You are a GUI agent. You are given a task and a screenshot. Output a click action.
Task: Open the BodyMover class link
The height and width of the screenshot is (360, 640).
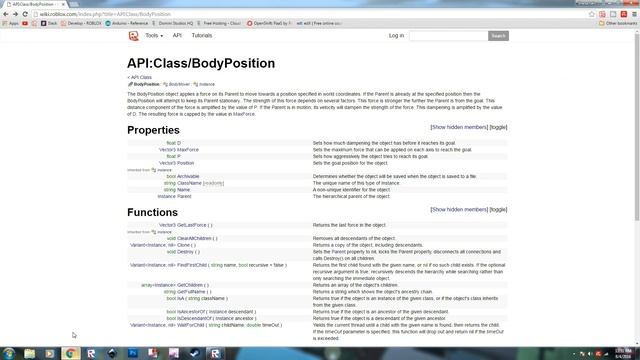(179, 84)
